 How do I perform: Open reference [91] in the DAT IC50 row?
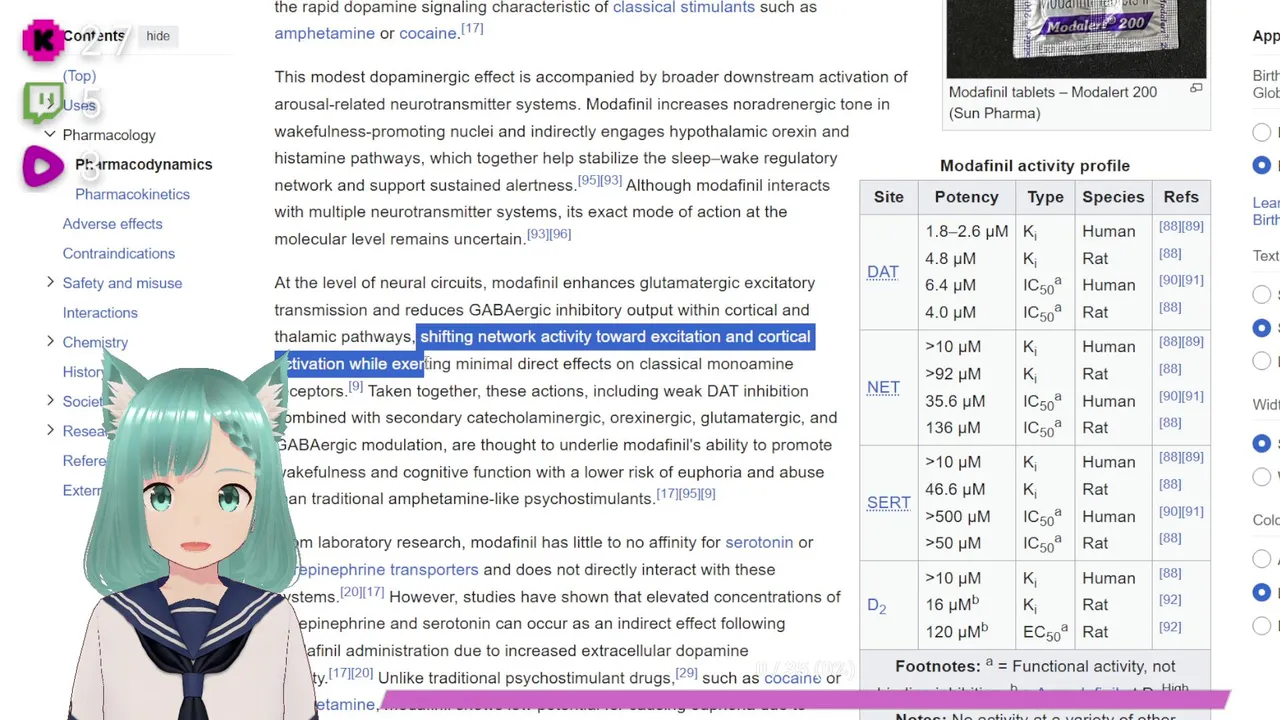pyautogui.click(x=1193, y=281)
